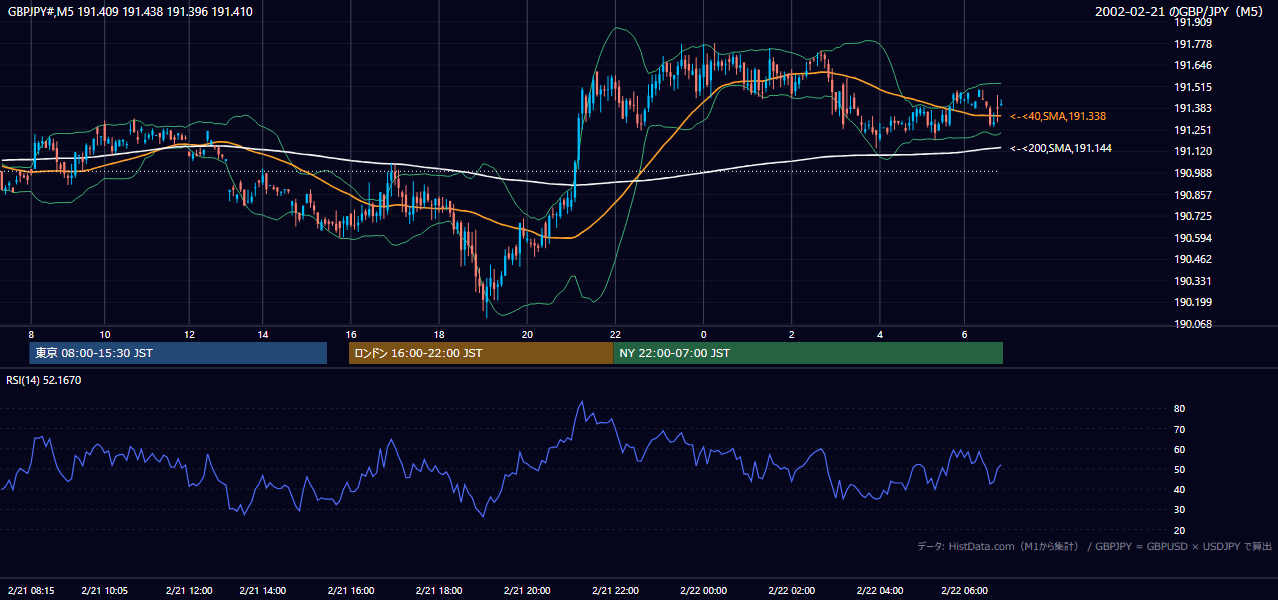Click price axis value 190.331
This screenshot has width=1278, height=600.
pyautogui.click(x=1193, y=281)
